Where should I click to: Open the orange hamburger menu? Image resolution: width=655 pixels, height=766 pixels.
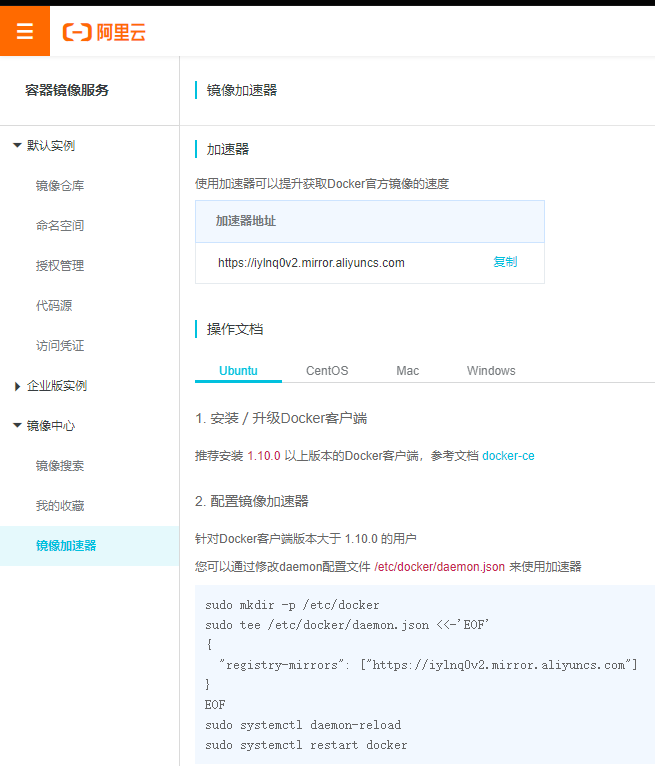pos(25,31)
